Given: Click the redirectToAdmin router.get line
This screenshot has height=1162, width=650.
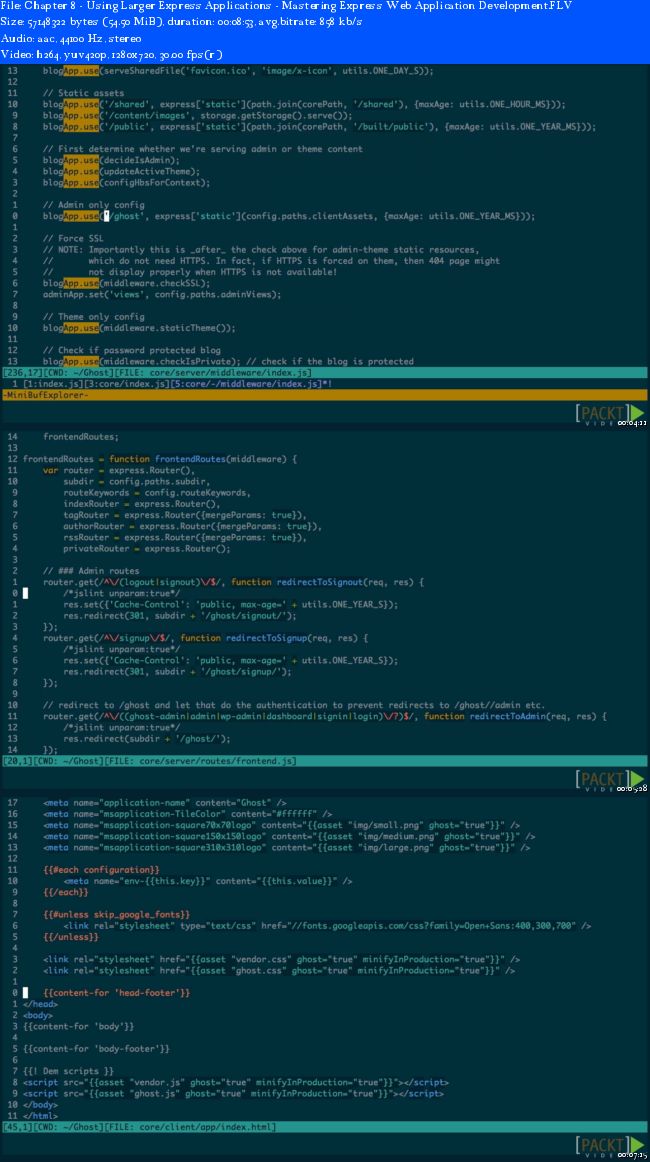Looking at the screenshot, I should coord(325,716).
